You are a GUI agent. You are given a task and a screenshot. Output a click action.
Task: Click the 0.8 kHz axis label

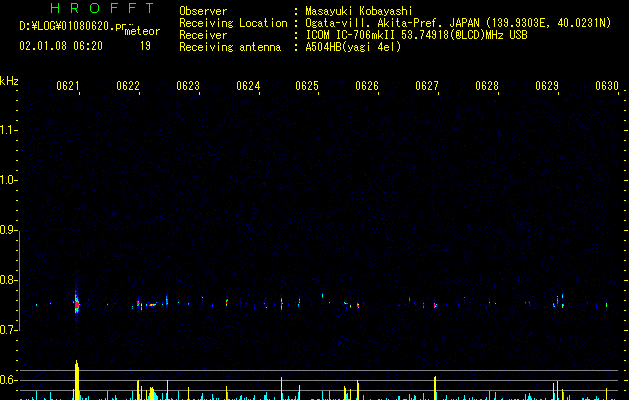(8, 280)
